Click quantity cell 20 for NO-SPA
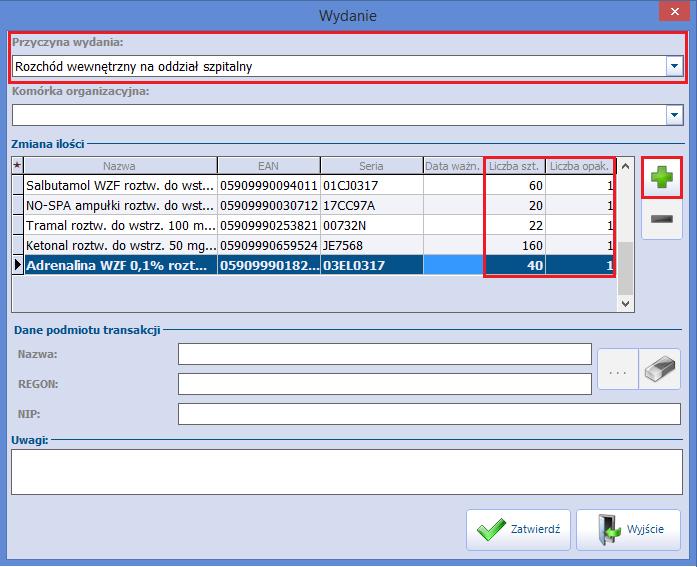The width and height of the screenshot is (697, 567). tap(515, 205)
